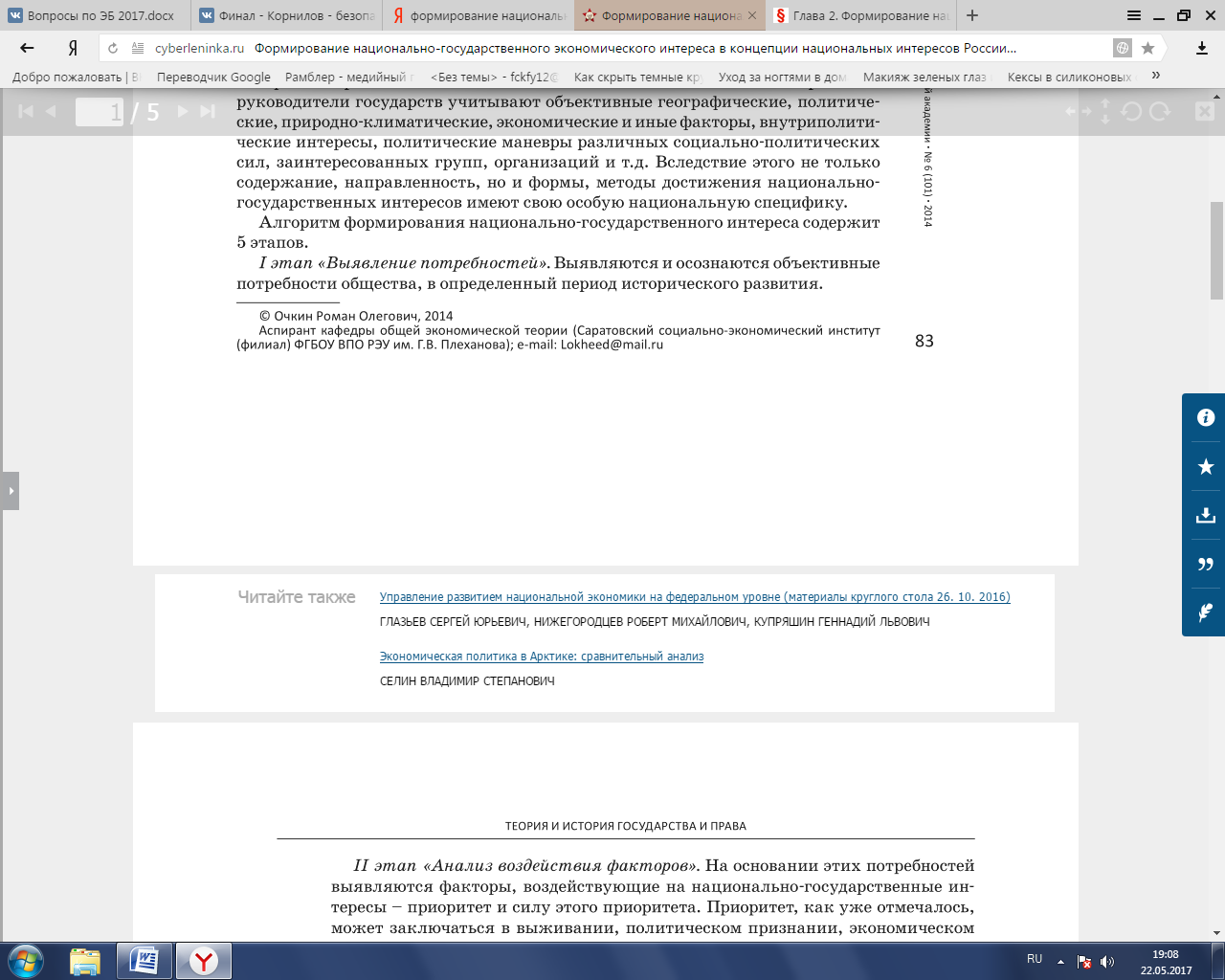Open link Управление развитием национальной экономики
Screen dimensions: 1225x980
695,597
